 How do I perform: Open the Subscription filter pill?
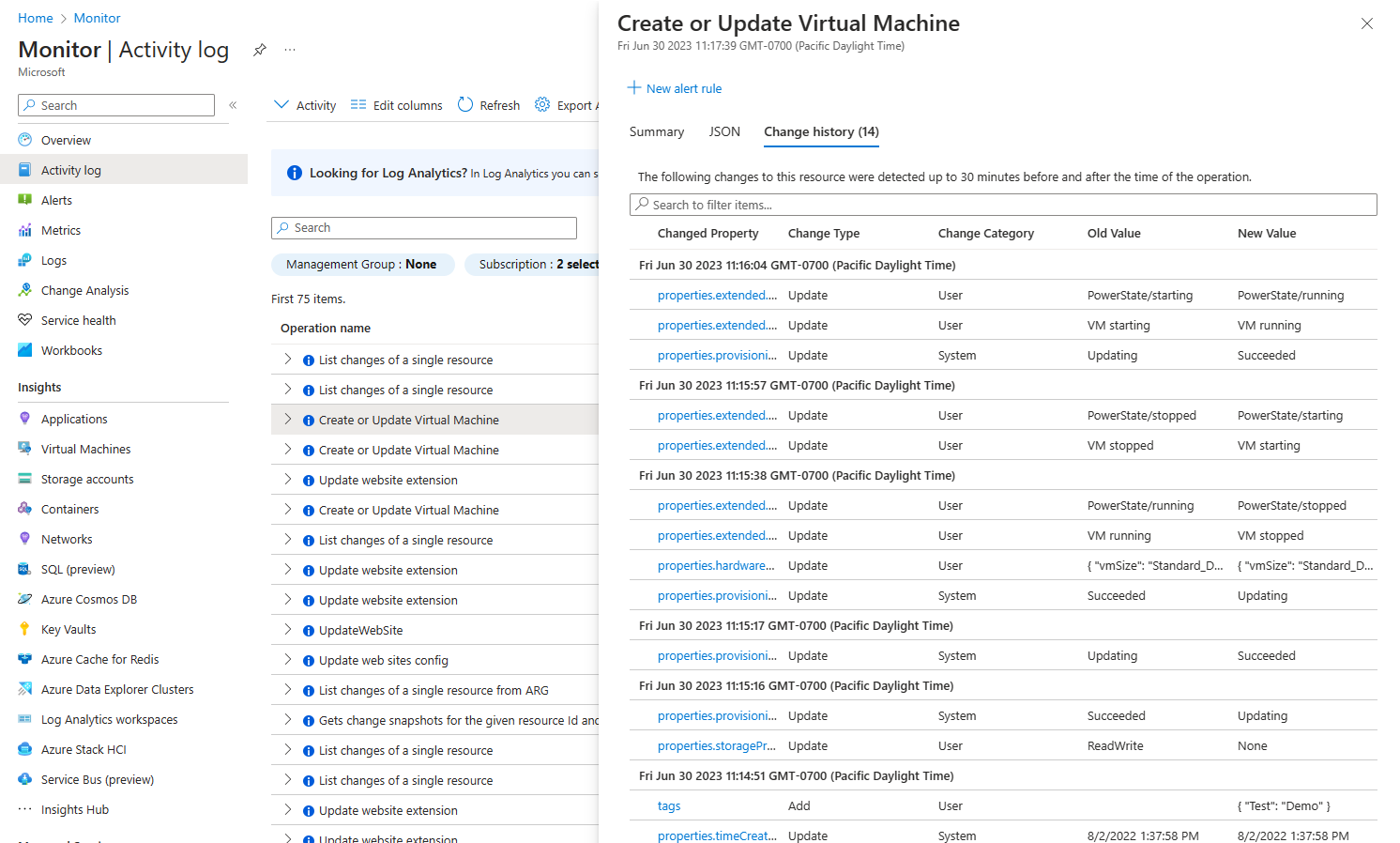coord(532,265)
